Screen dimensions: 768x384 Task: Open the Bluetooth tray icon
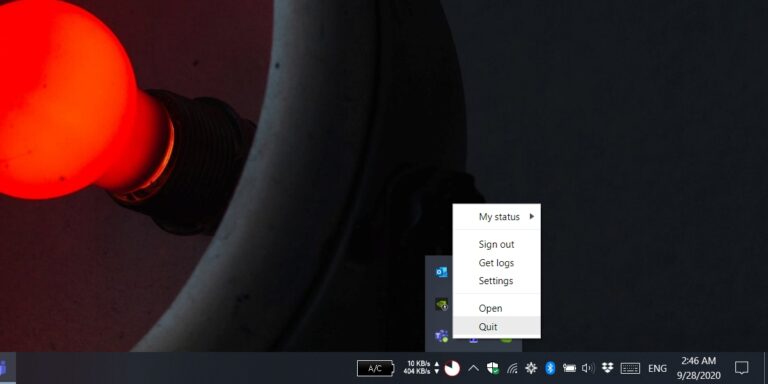(550, 368)
